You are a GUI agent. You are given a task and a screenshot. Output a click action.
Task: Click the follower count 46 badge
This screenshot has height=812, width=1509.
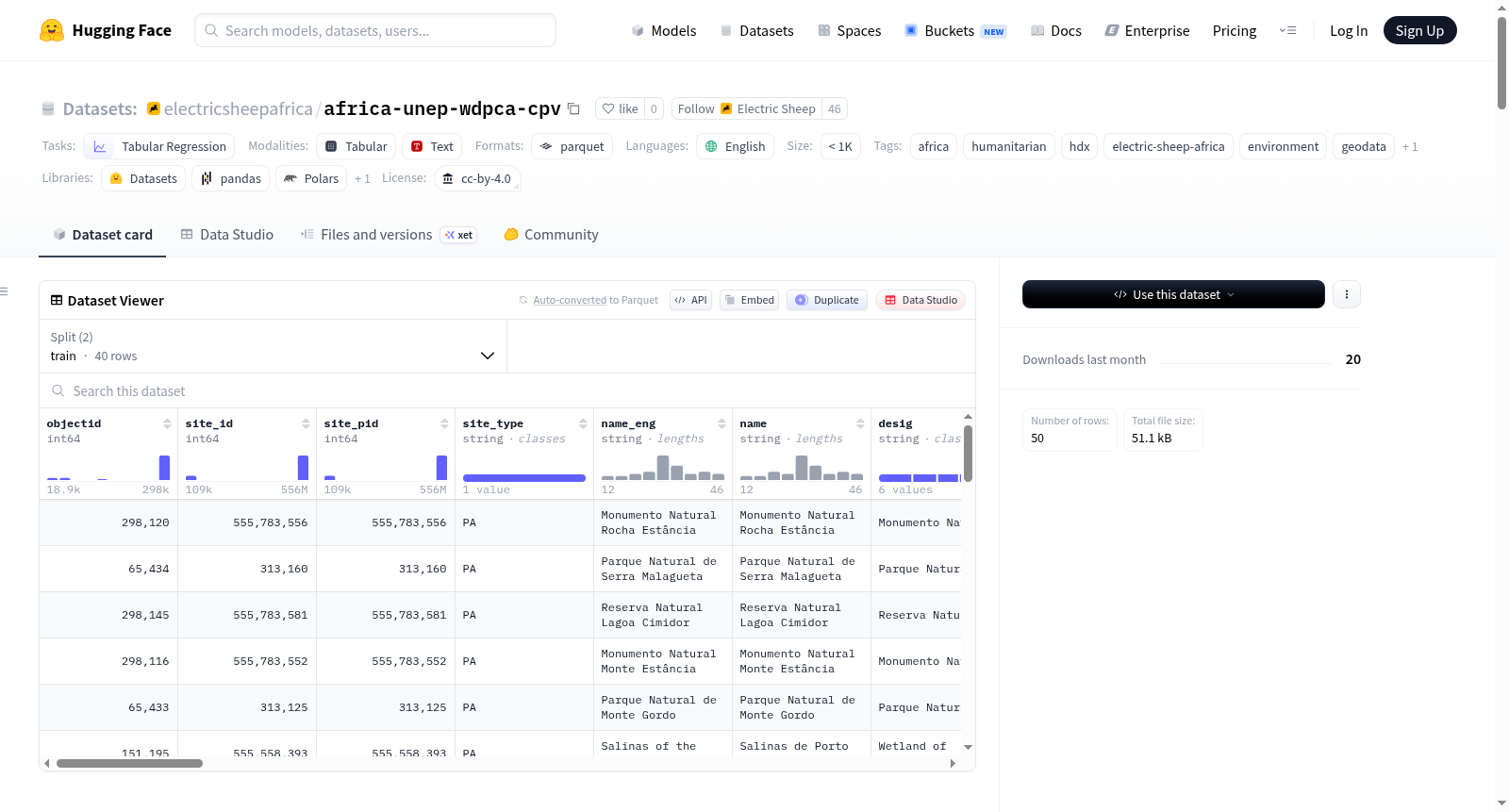point(835,108)
